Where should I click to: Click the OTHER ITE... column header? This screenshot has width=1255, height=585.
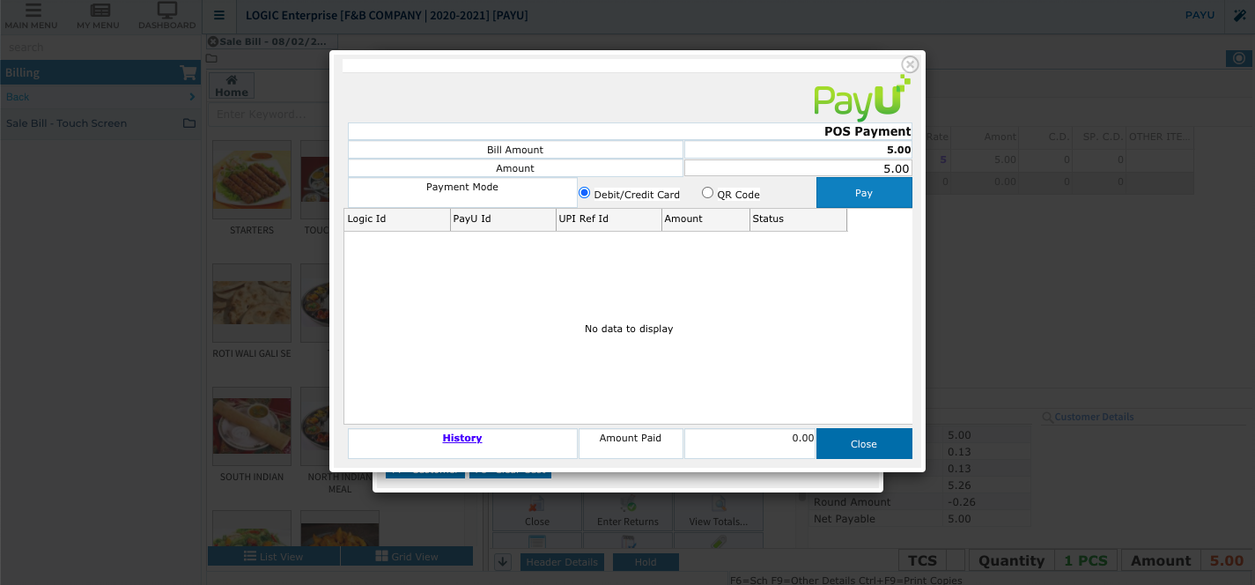pyautogui.click(x=1159, y=136)
